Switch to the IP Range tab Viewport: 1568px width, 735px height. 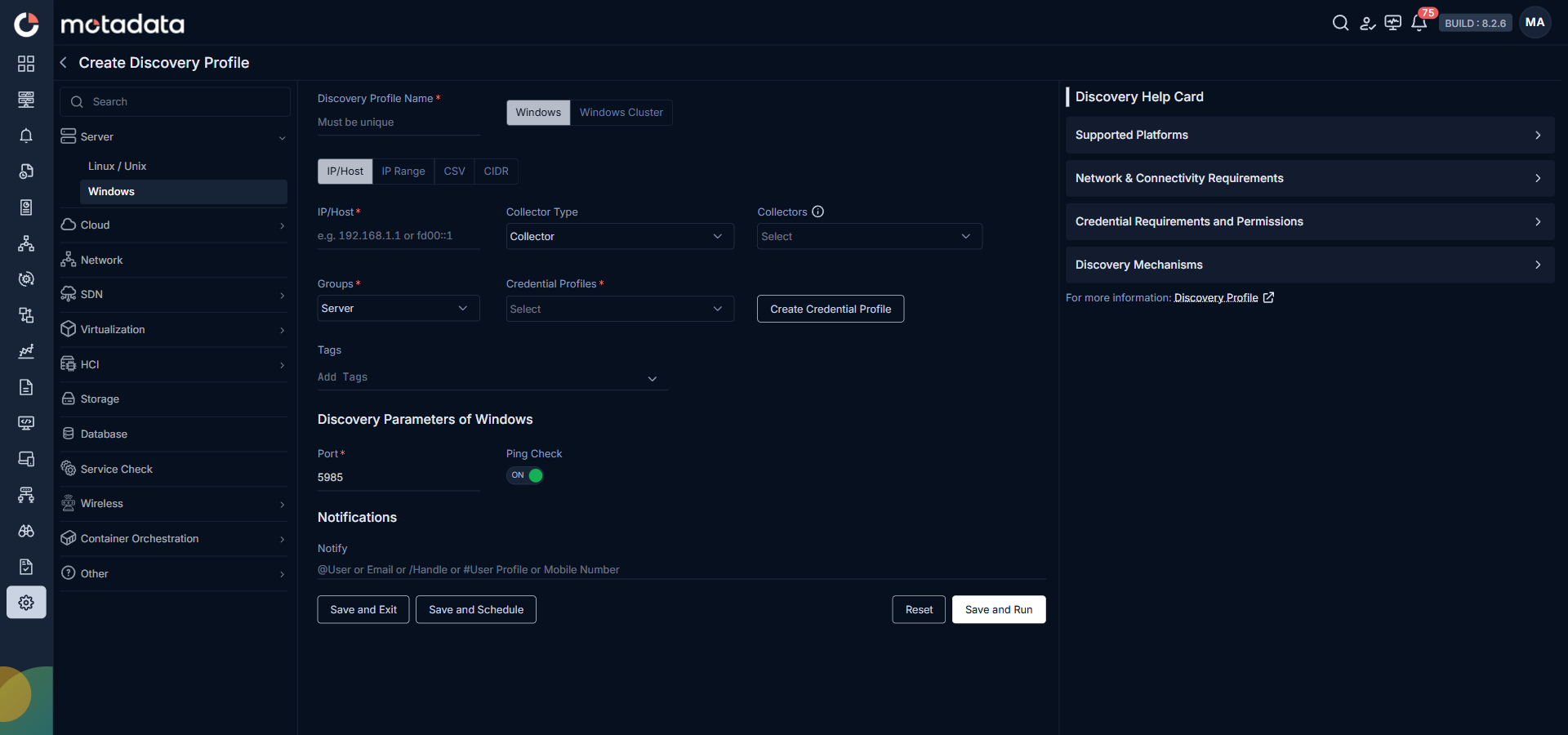click(403, 171)
